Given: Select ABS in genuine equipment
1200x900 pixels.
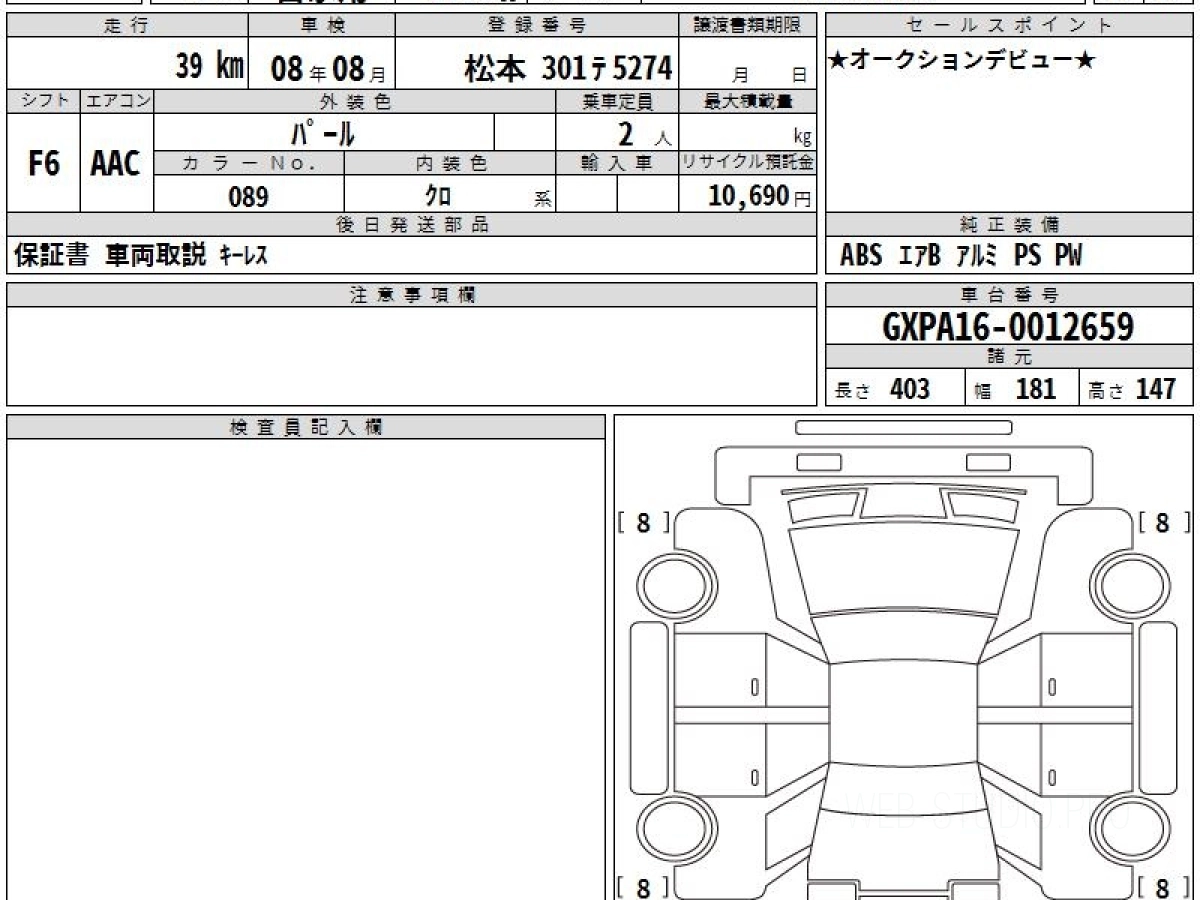Looking at the screenshot, I should click(861, 257).
